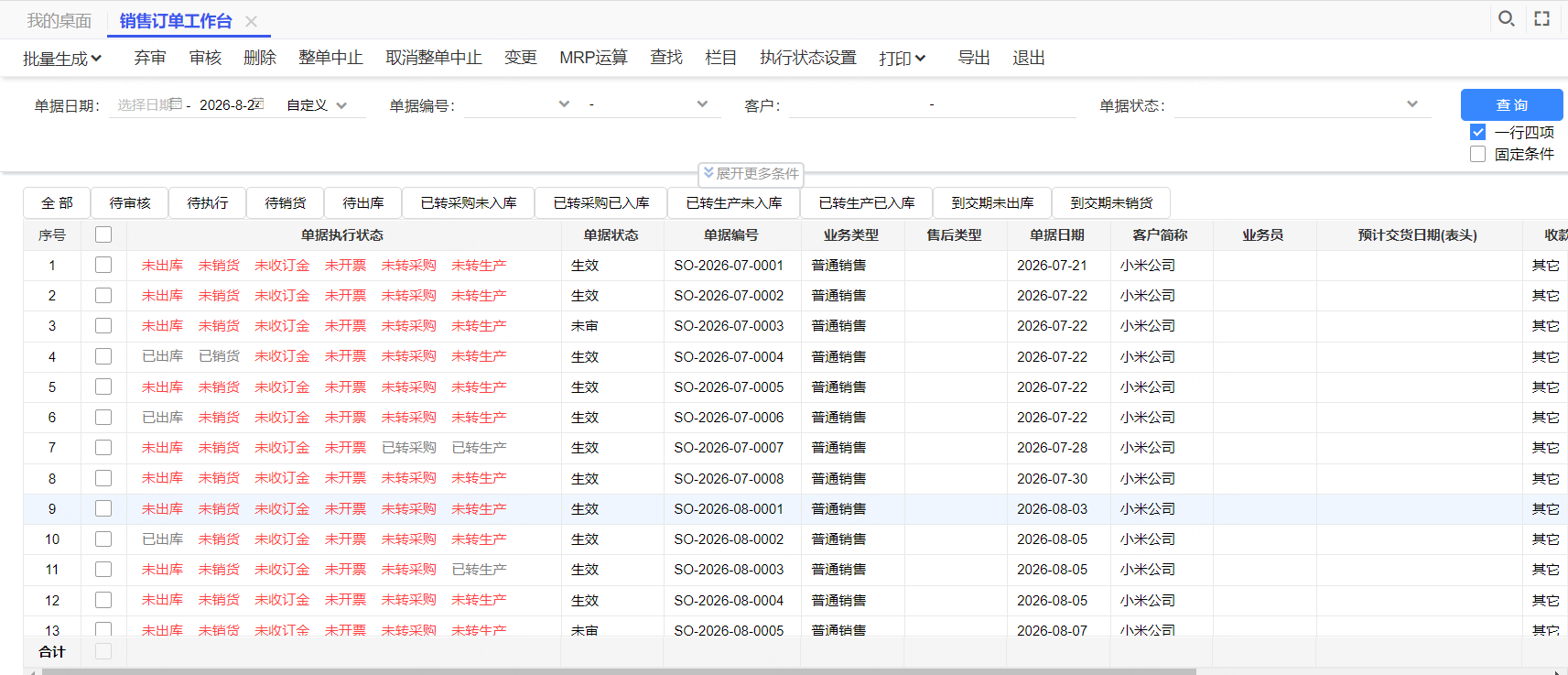Viewport: 1568px width, 675px height.
Task: Tick the checkbox for SO-2026-07-0004
Action: click(103, 356)
